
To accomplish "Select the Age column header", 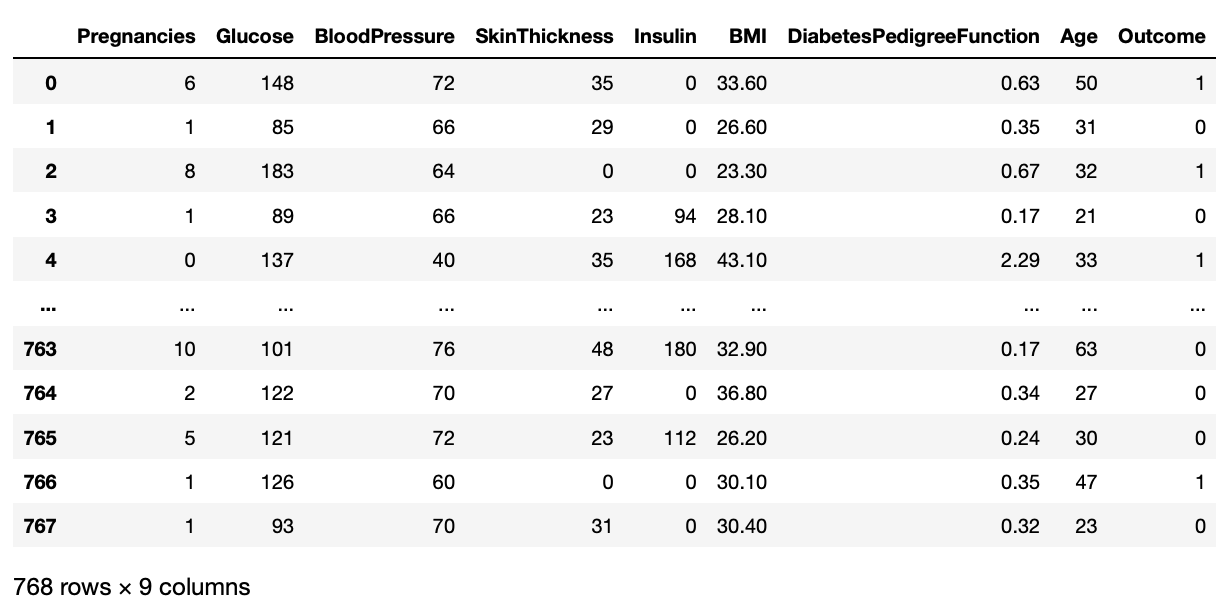I will pos(1079,37).
